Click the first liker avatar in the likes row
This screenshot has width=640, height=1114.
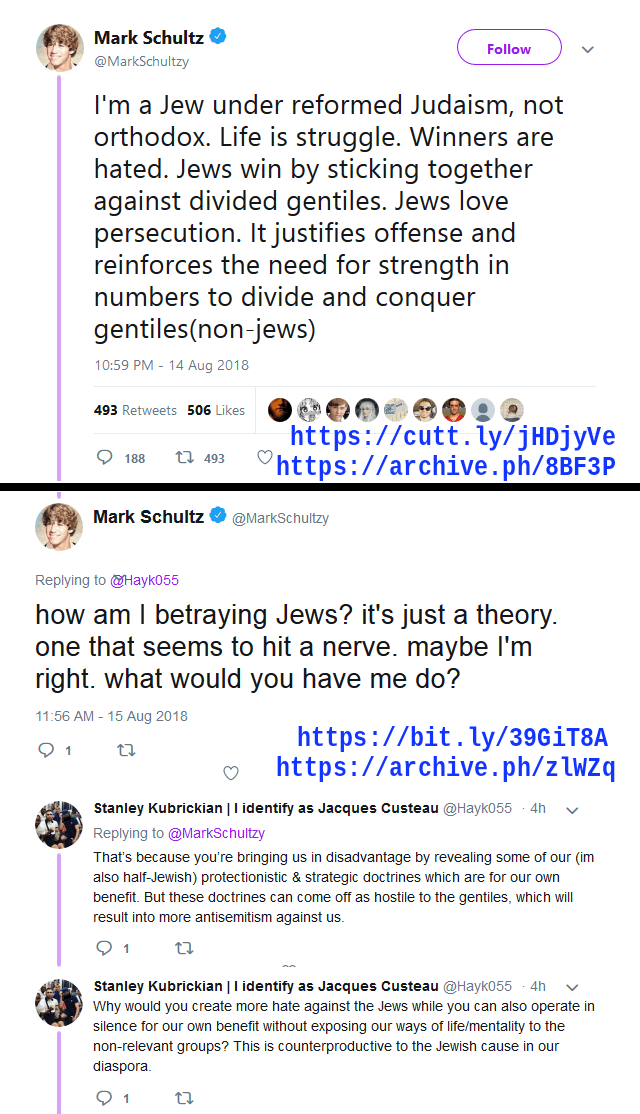pos(280,409)
